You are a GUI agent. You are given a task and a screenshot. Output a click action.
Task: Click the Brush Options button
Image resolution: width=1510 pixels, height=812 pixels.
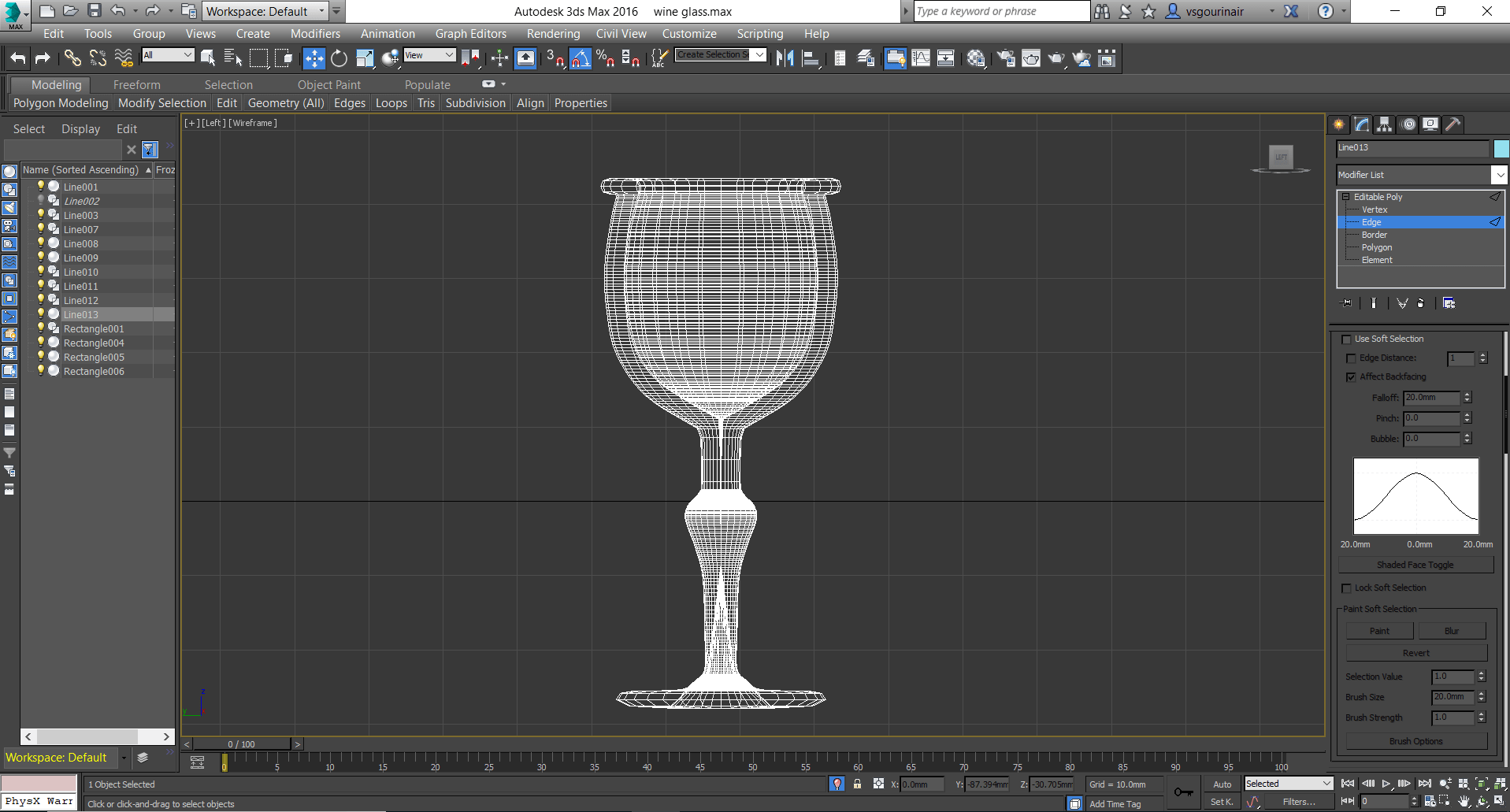[x=1415, y=741]
